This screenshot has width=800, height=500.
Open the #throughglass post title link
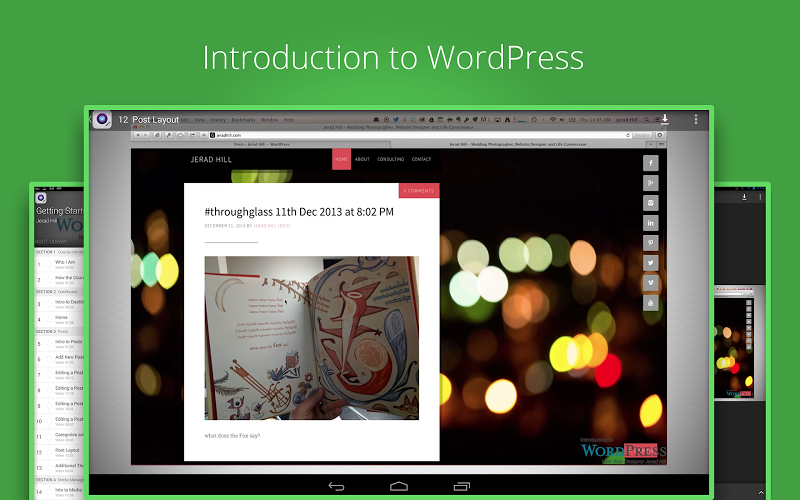(x=299, y=212)
